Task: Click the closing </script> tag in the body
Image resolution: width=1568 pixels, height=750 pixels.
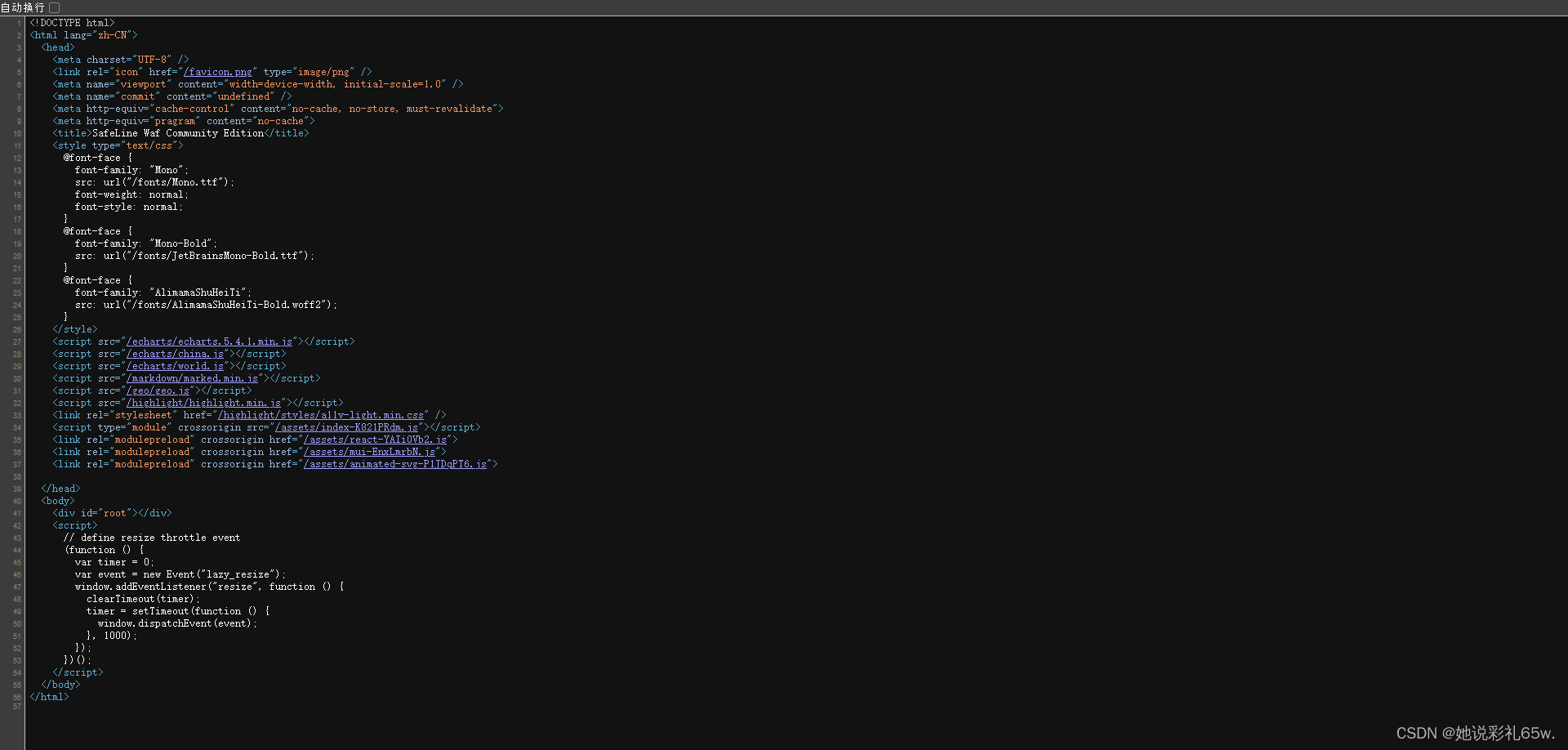Action: point(78,672)
